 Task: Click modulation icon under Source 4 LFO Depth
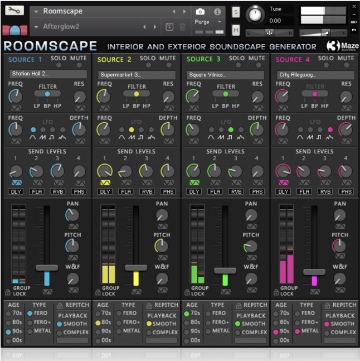click(x=346, y=141)
